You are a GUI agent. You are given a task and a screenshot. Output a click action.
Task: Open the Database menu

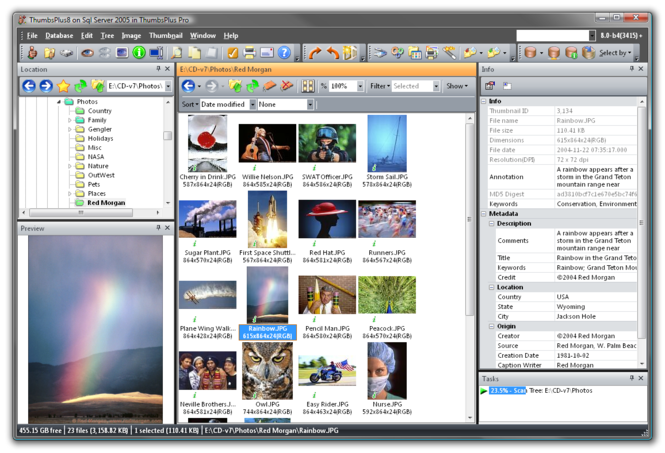[x=59, y=36]
